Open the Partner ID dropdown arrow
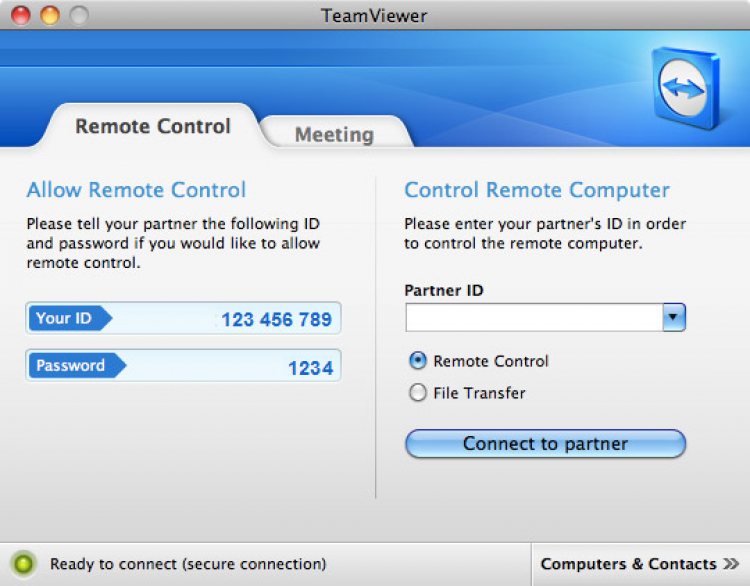Screen dimensions: 750x586 point(674,317)
